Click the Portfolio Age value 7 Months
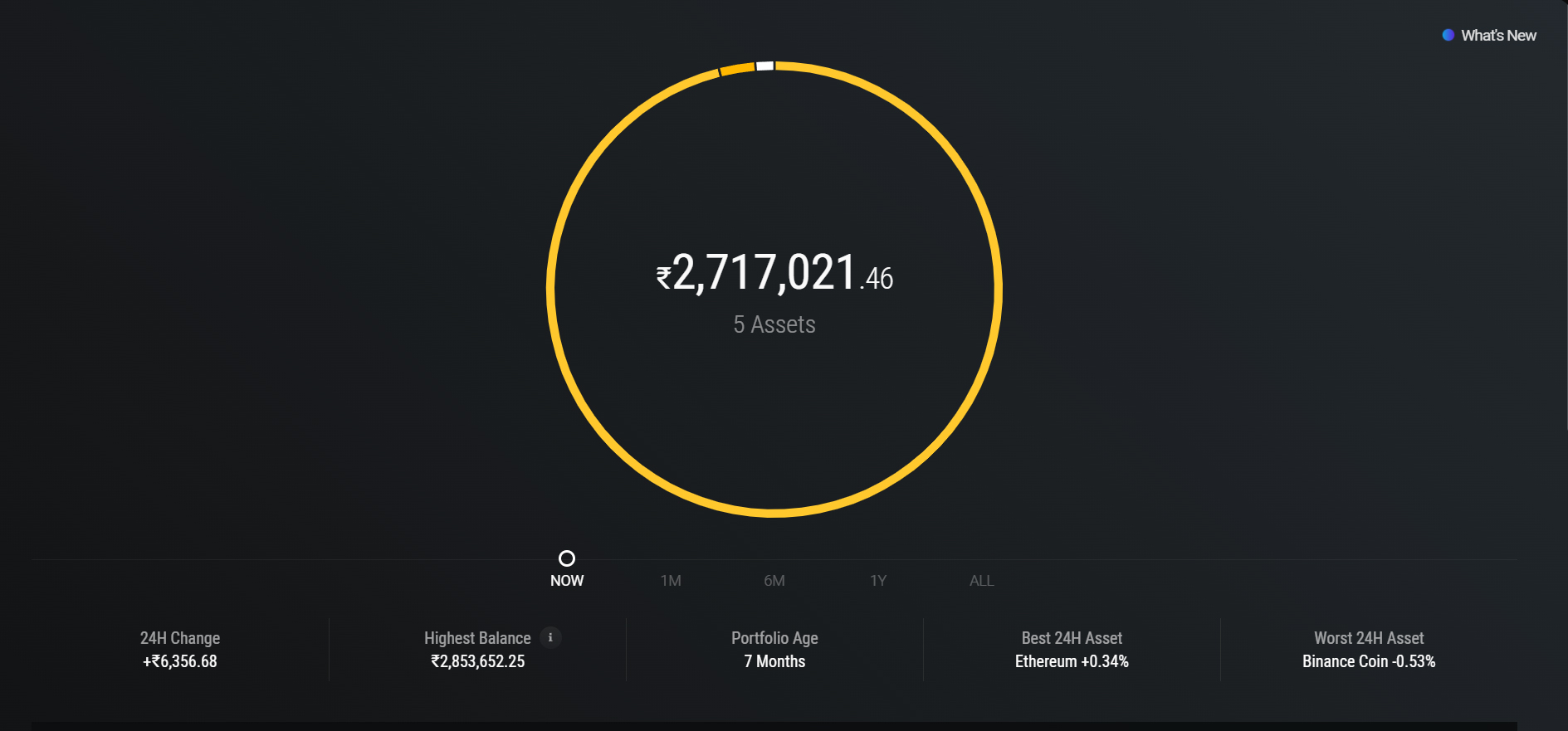The height and width of the screenshot is (731, 1568). 774,661
